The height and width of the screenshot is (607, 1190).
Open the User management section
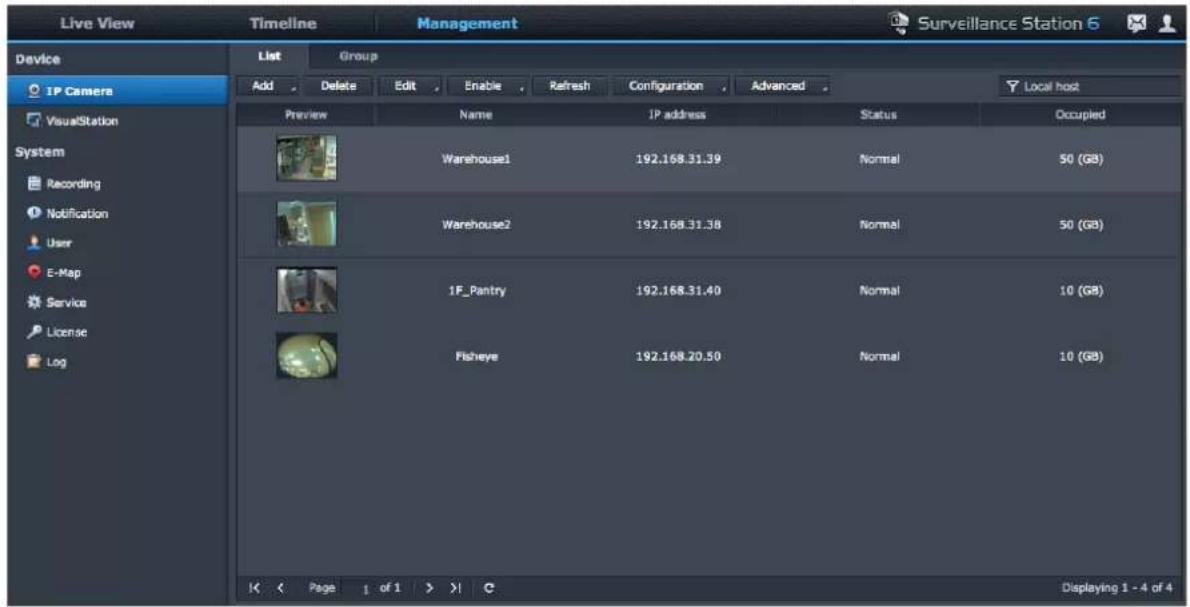[49, 243]
